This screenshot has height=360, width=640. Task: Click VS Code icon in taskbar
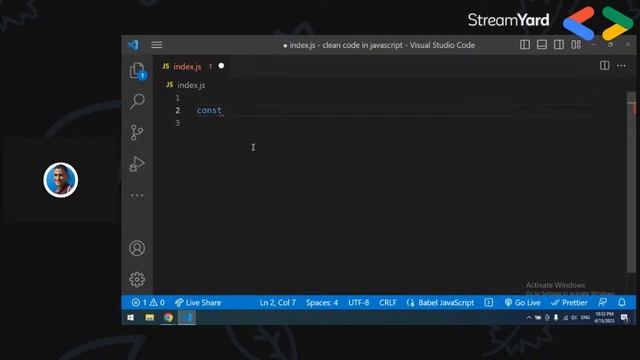[x=187, y=317]
